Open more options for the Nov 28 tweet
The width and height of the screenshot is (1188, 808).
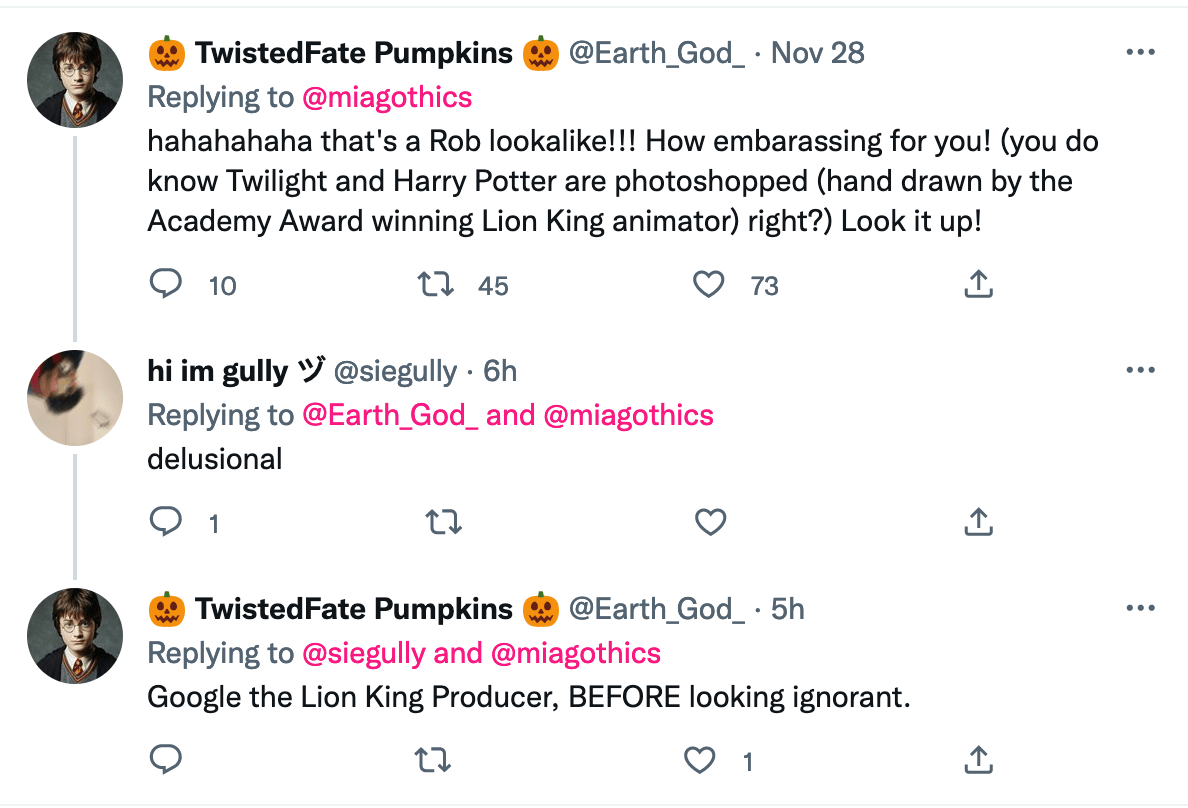[1140, 53]
